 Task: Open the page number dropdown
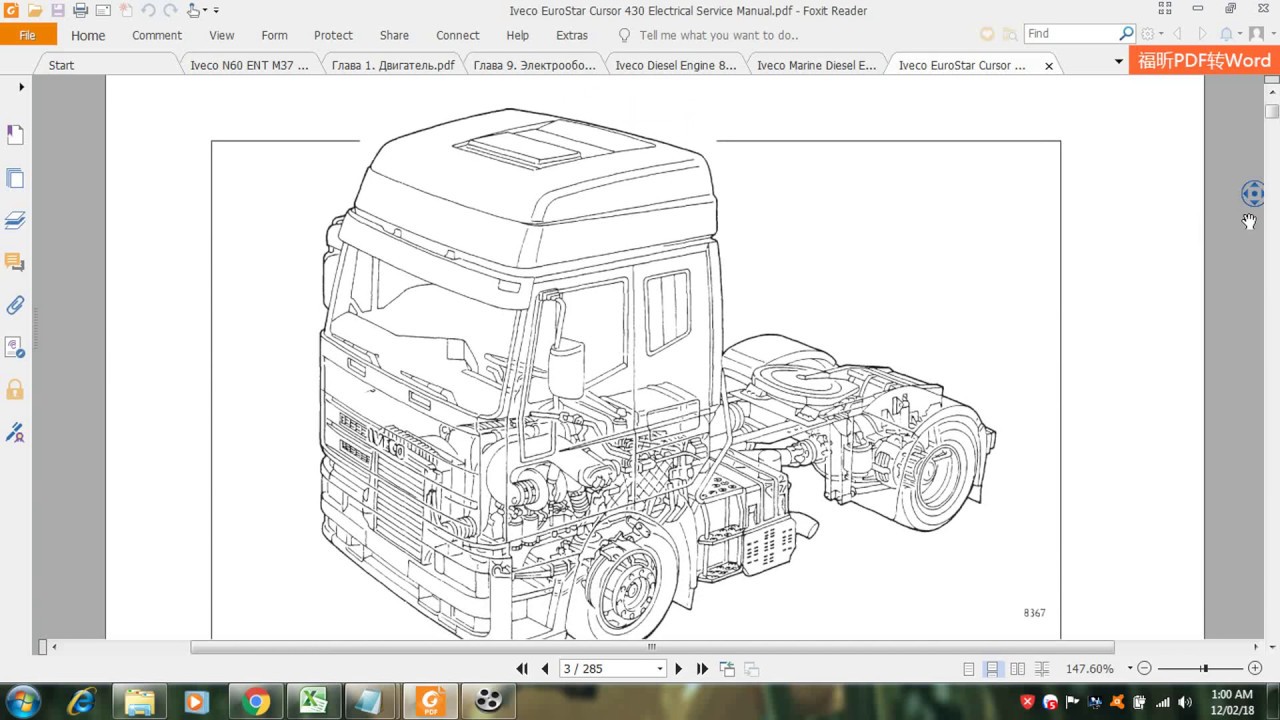(660, 669)
